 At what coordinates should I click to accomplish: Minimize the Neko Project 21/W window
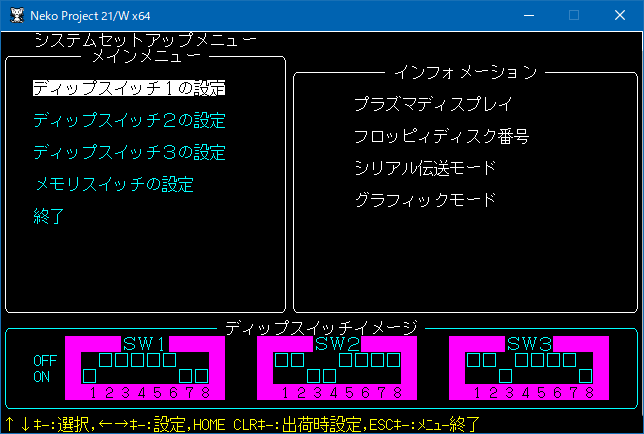(x=528, y=15)
